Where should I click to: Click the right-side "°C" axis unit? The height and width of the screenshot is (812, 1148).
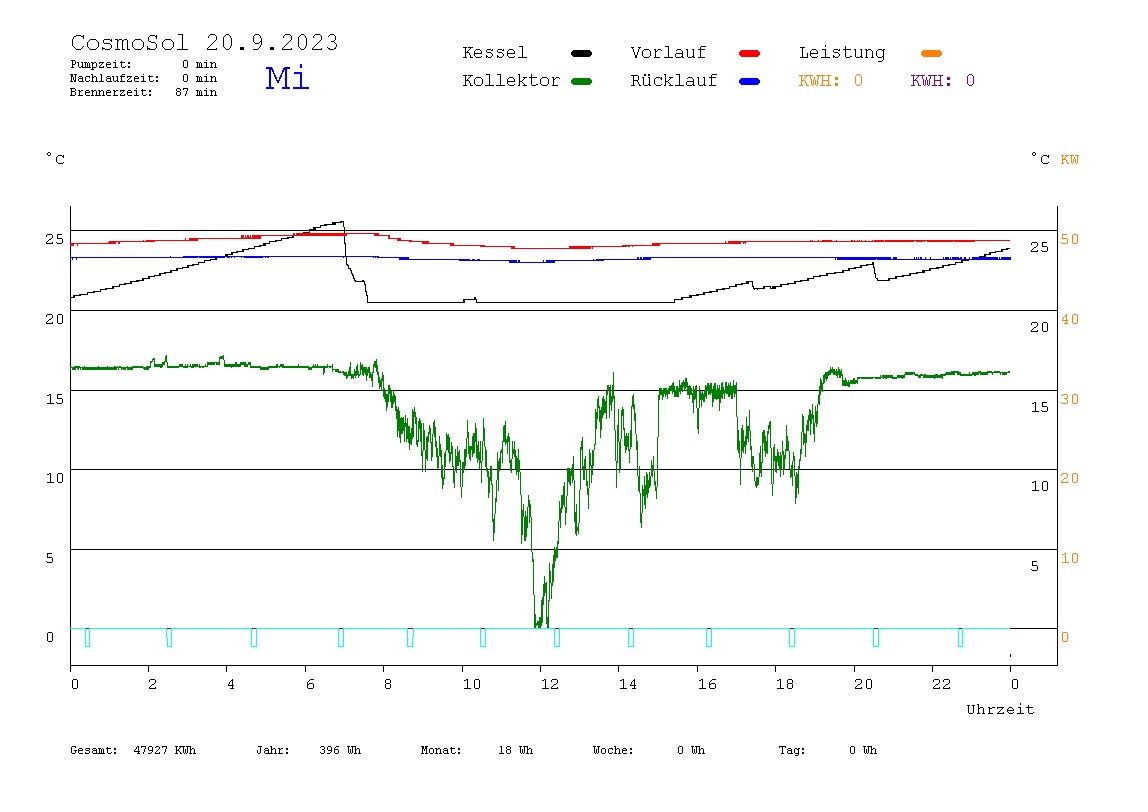pos(1040,159)
